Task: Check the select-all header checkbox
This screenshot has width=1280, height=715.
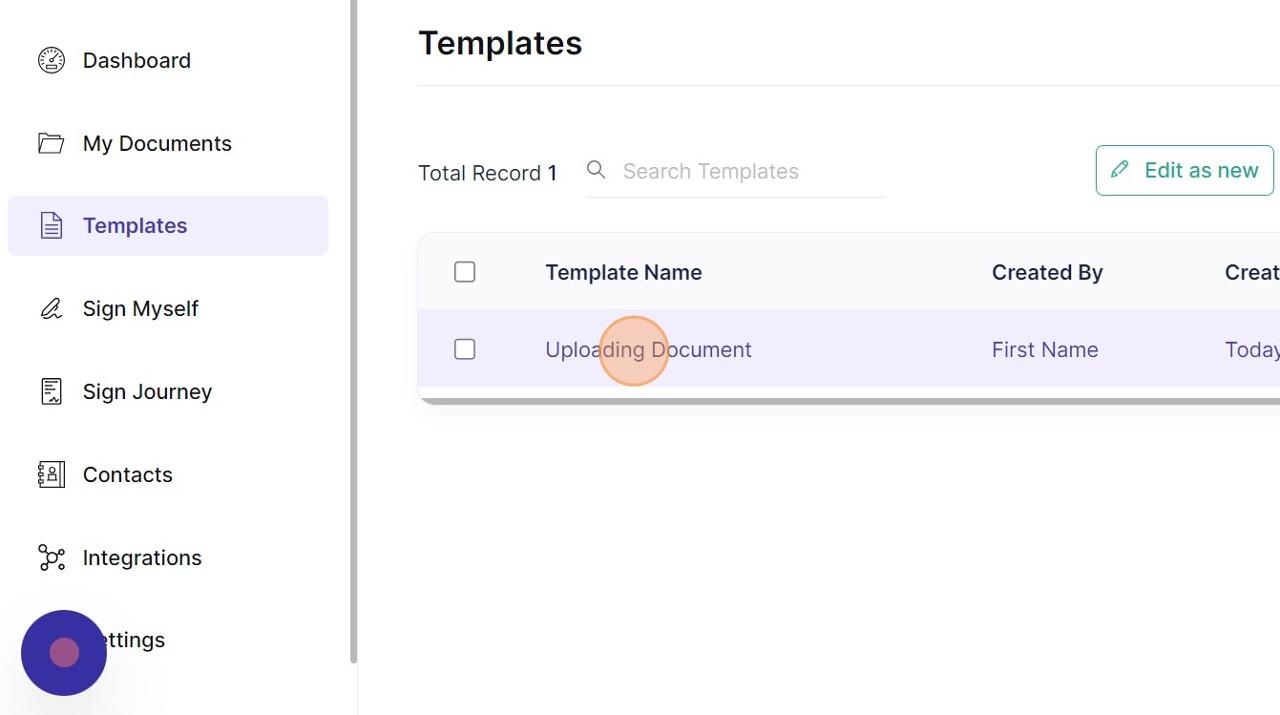Action: pos(464,272)
